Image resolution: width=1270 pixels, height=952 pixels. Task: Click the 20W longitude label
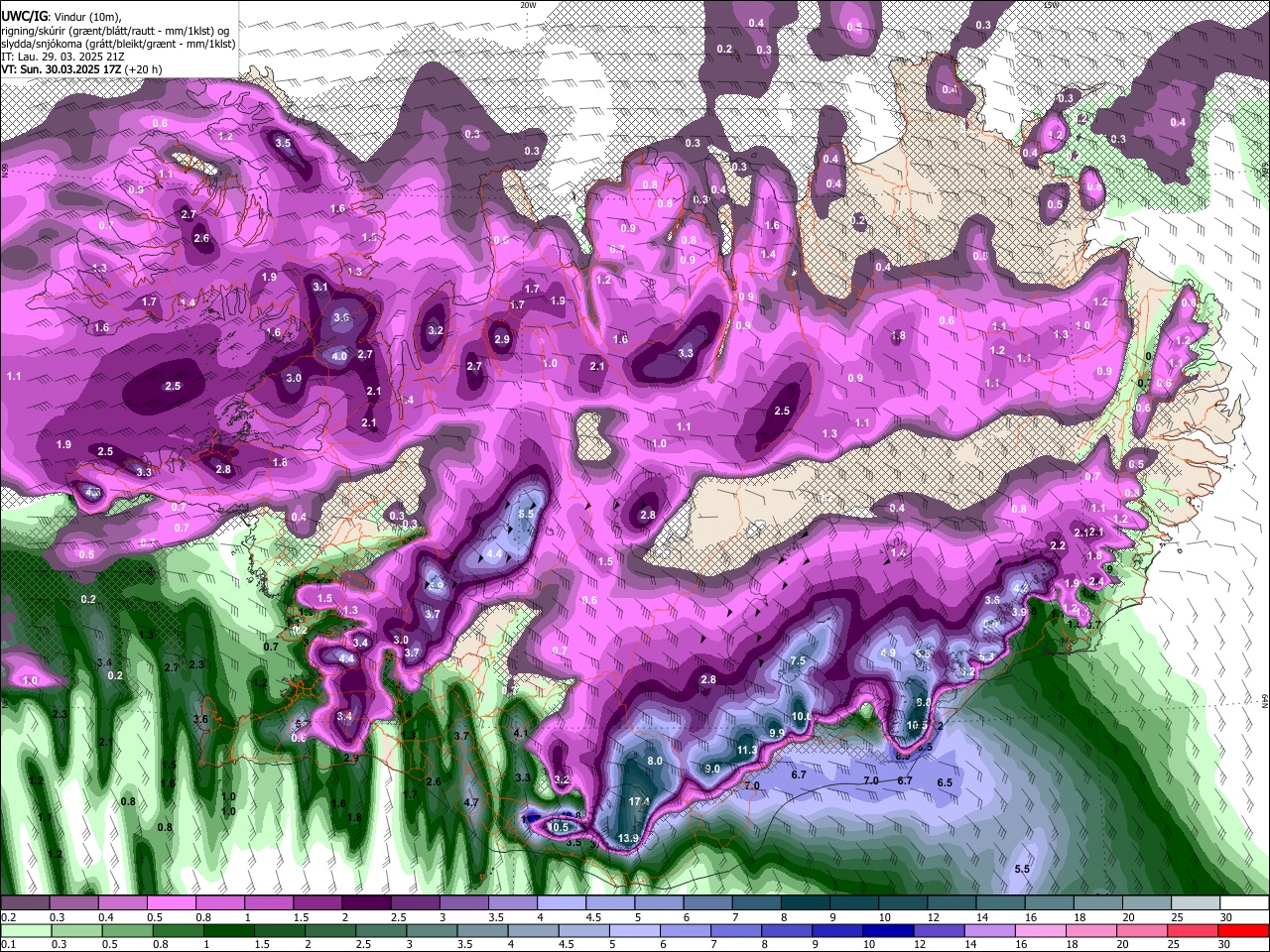528,5
